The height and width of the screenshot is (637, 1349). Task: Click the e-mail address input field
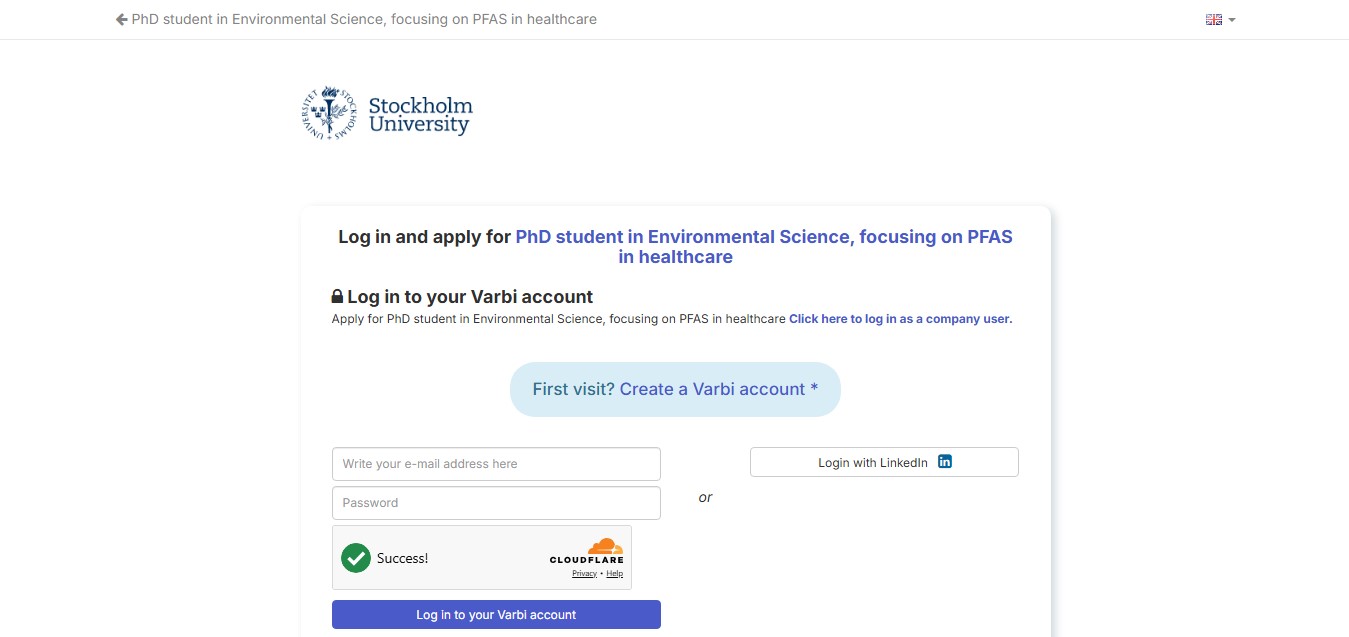496,464
